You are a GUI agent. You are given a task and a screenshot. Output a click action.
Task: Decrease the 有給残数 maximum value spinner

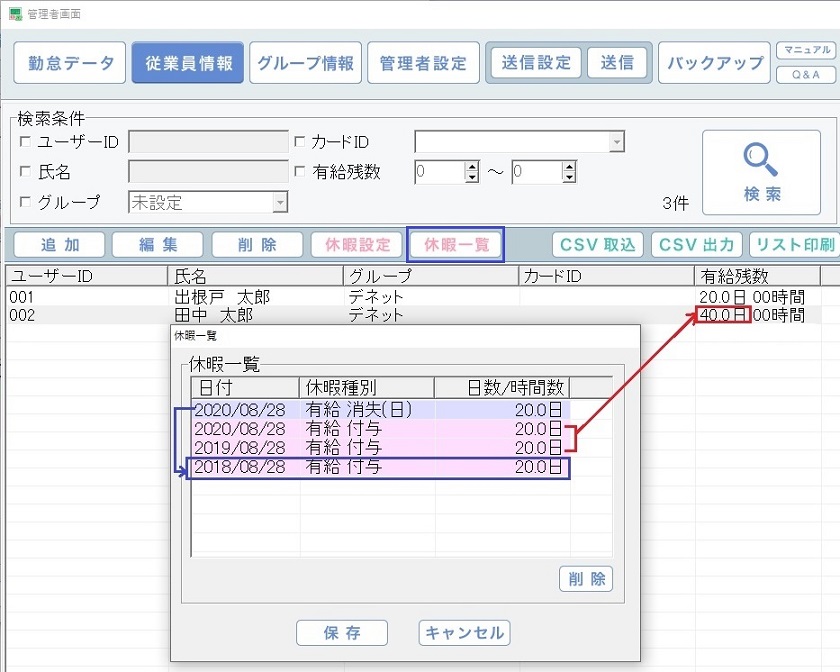[x=569, y=177]
